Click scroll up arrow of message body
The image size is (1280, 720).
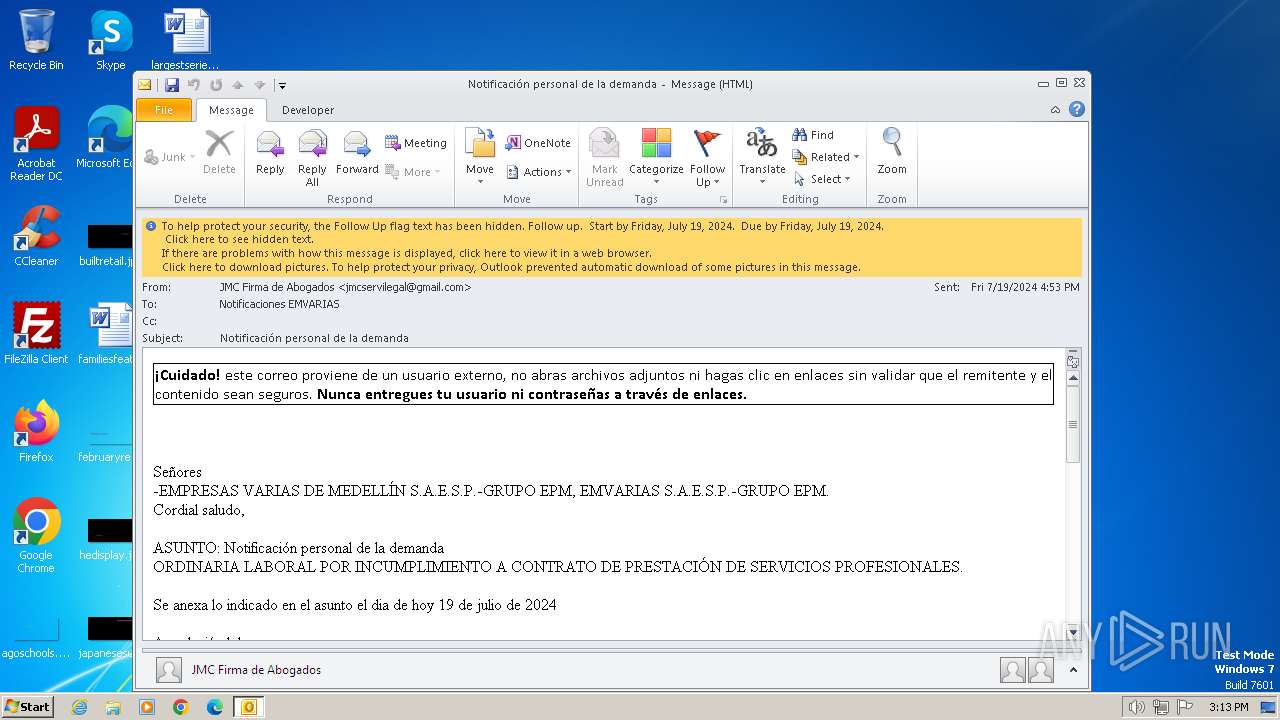point(1073,378)
